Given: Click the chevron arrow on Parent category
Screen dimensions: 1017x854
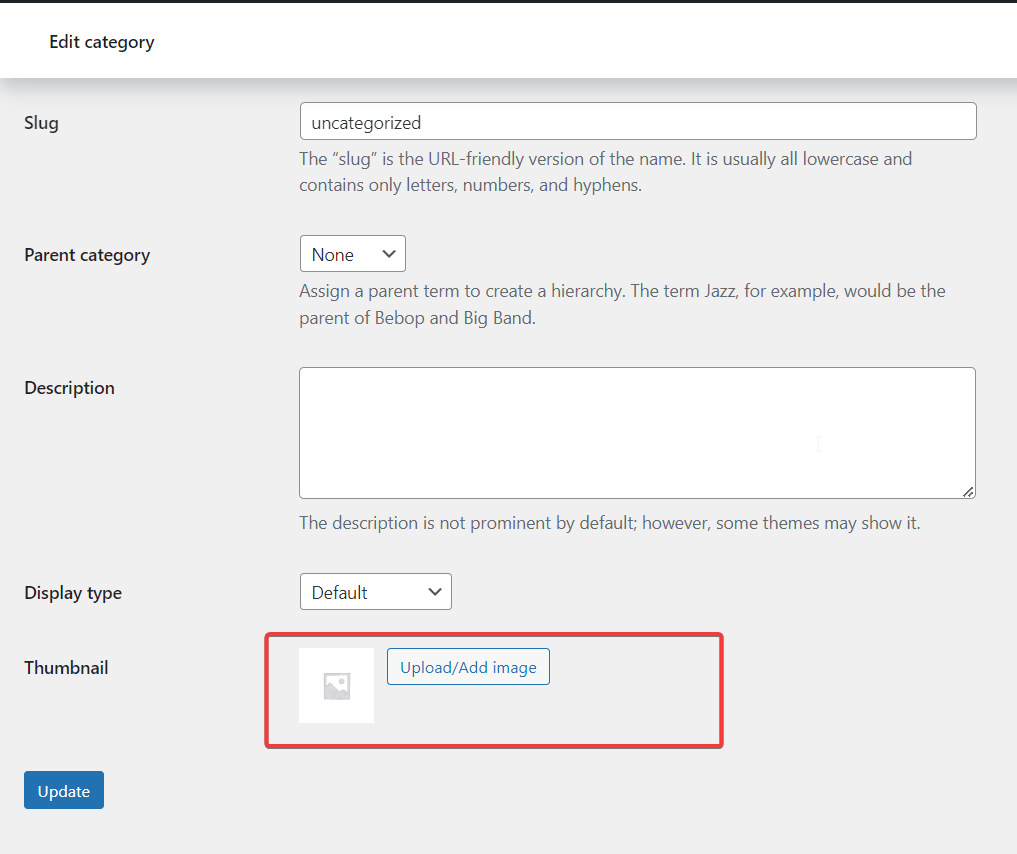Looking at the screenshot, I should point(389,254).
